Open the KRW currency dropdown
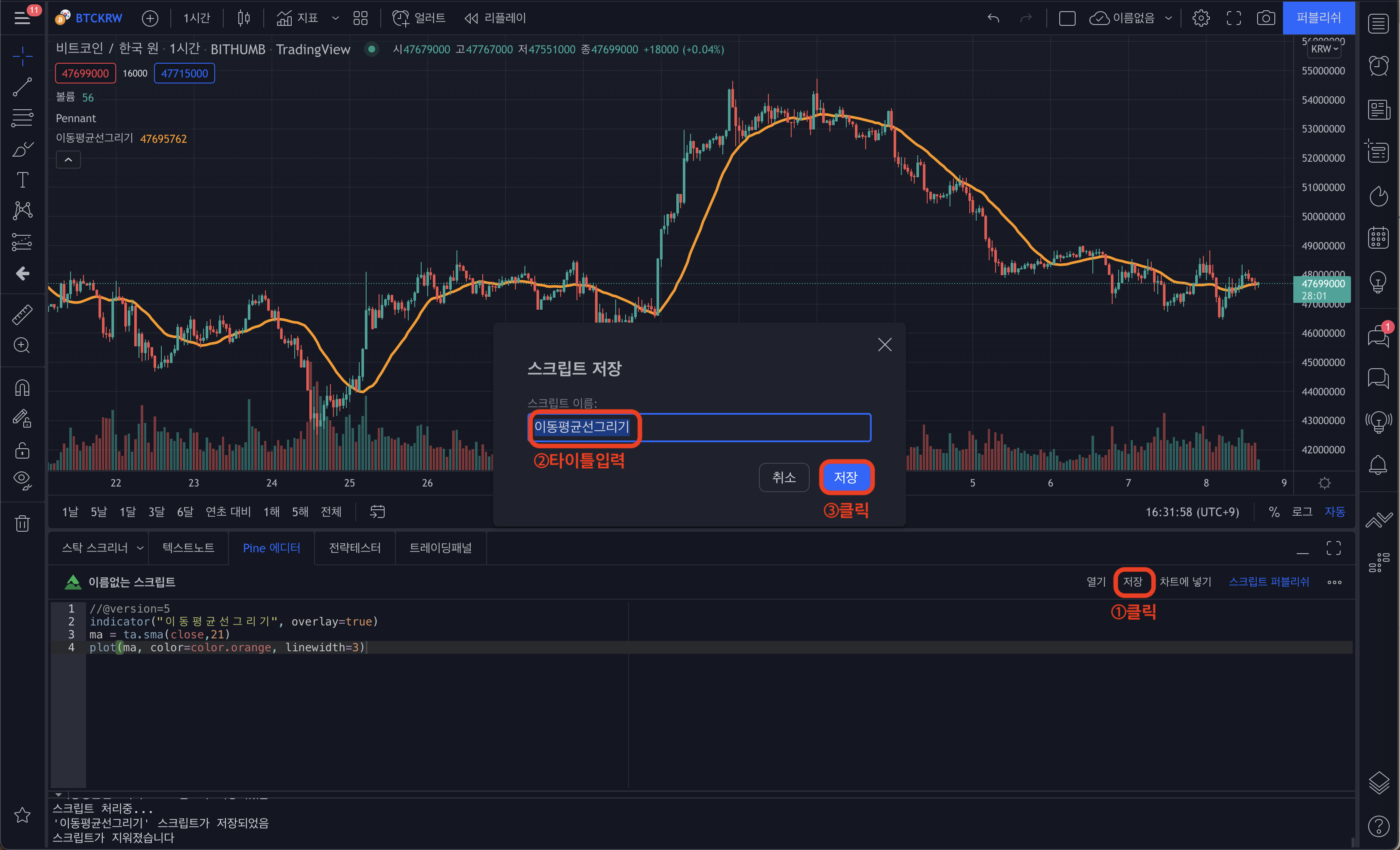This screenshot has width=1400, height=850. pos(1324,49)
